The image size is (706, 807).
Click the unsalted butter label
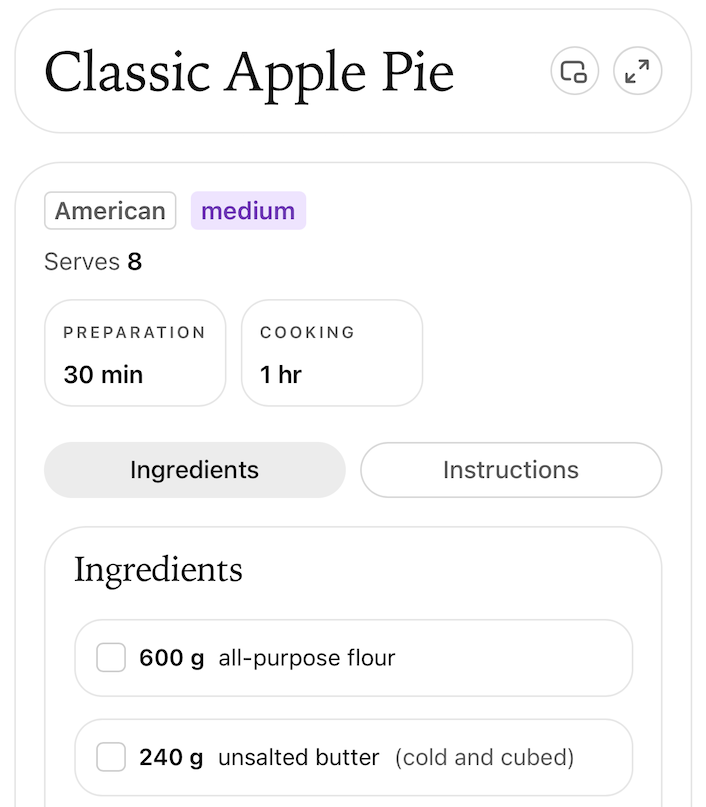(299, 758)
